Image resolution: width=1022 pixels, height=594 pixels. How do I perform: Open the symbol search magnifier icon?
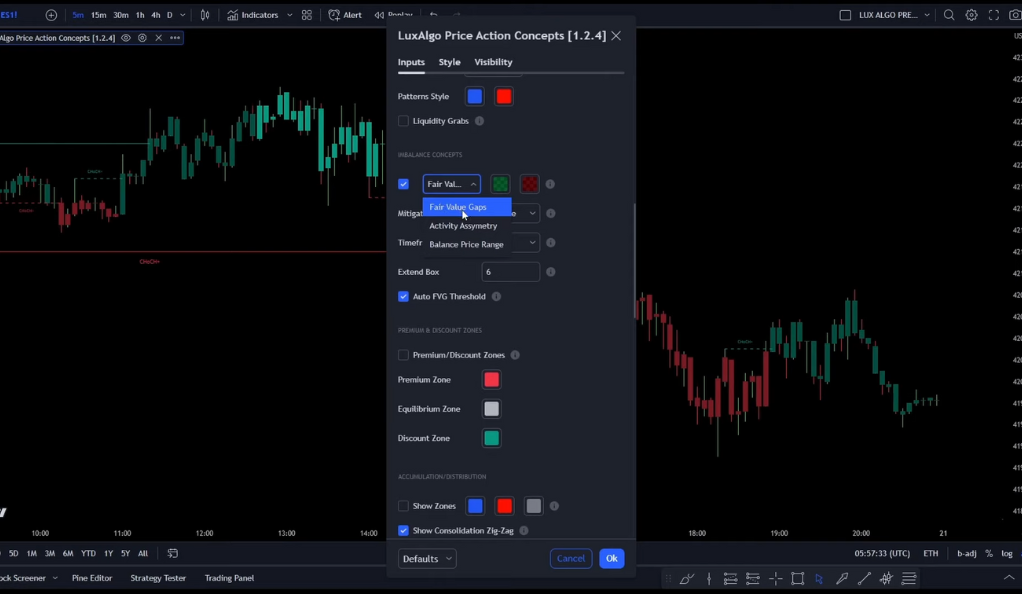pos(949,15)
